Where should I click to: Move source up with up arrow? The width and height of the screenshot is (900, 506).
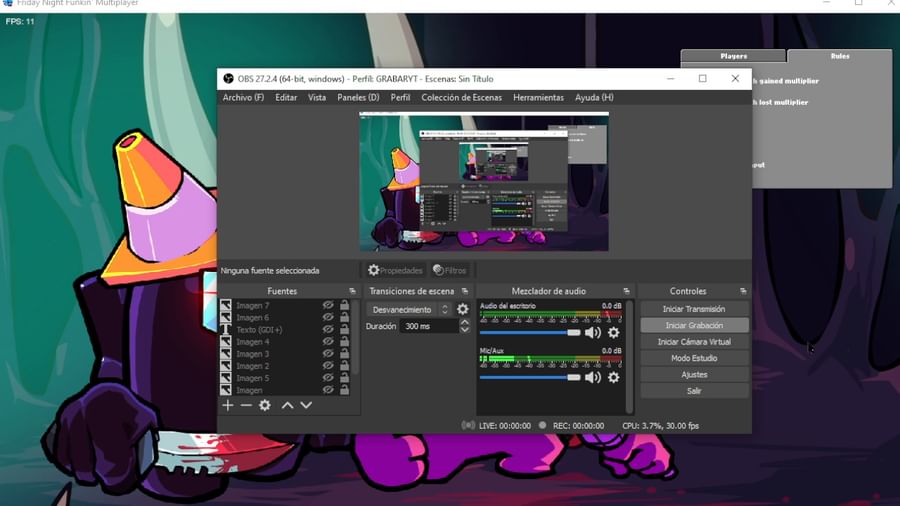click(288, 406)
